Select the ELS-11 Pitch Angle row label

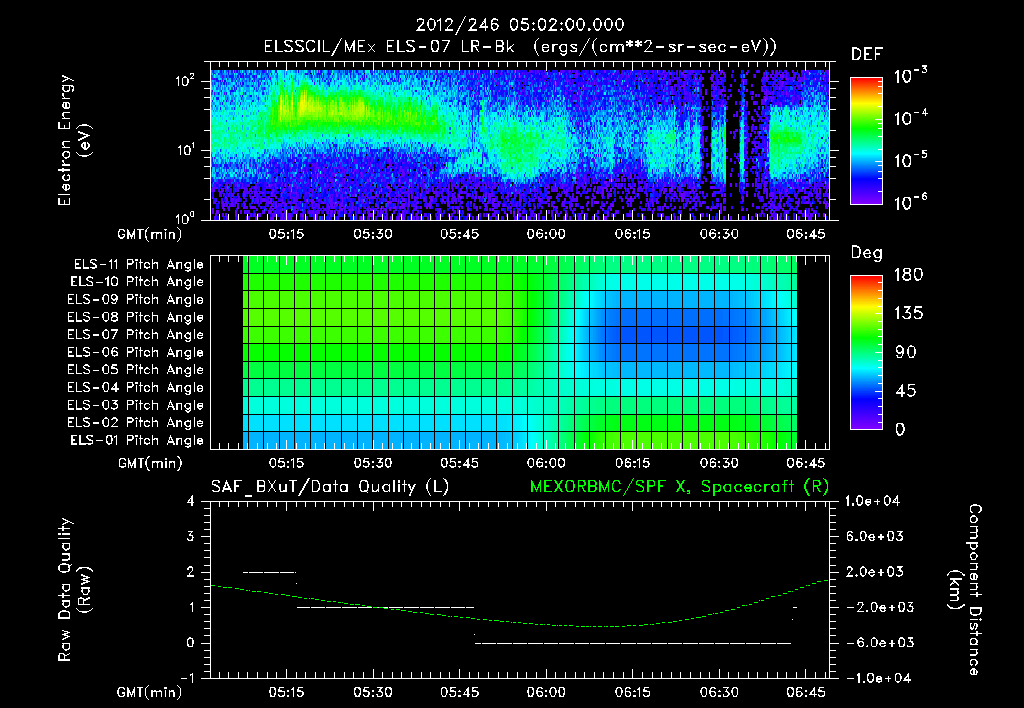tap(138, 265)
